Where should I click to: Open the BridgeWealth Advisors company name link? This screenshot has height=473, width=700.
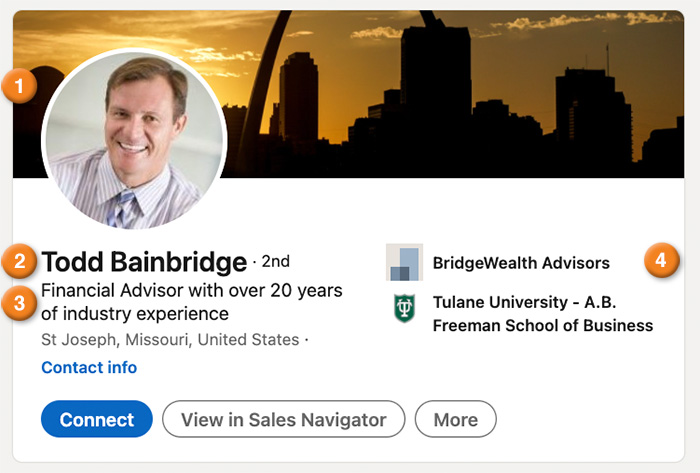click(521, 264)
